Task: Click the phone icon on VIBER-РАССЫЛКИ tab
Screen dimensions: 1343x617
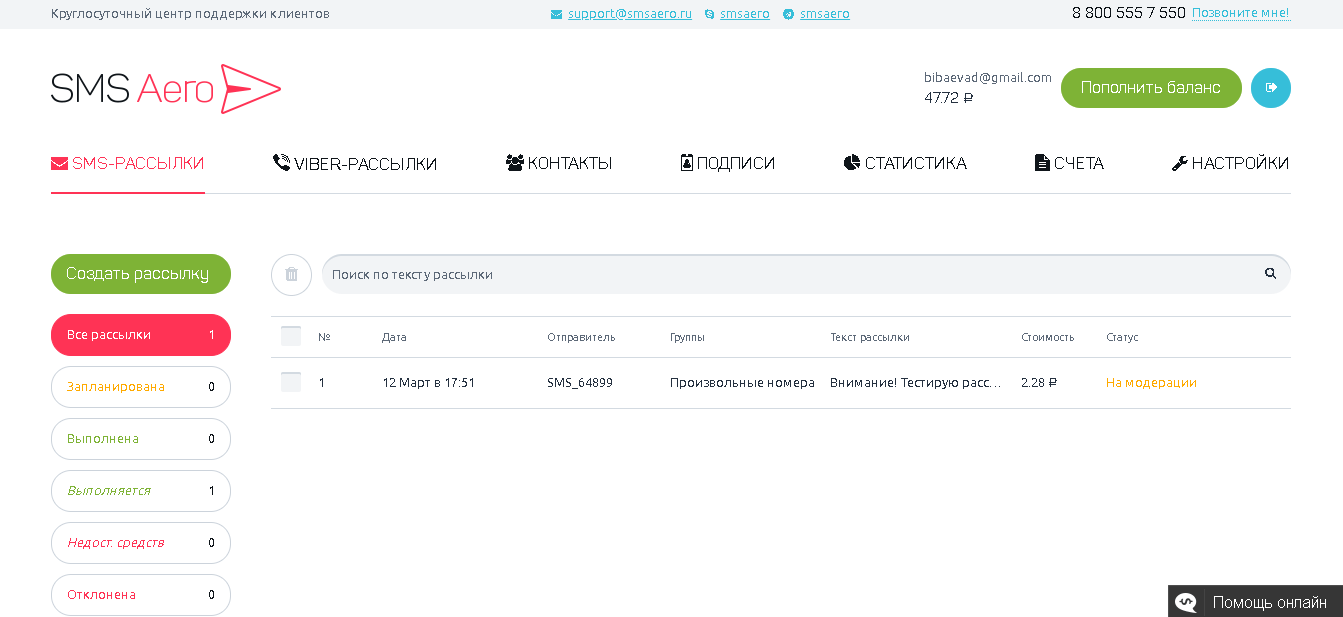Action: point(279,159)
